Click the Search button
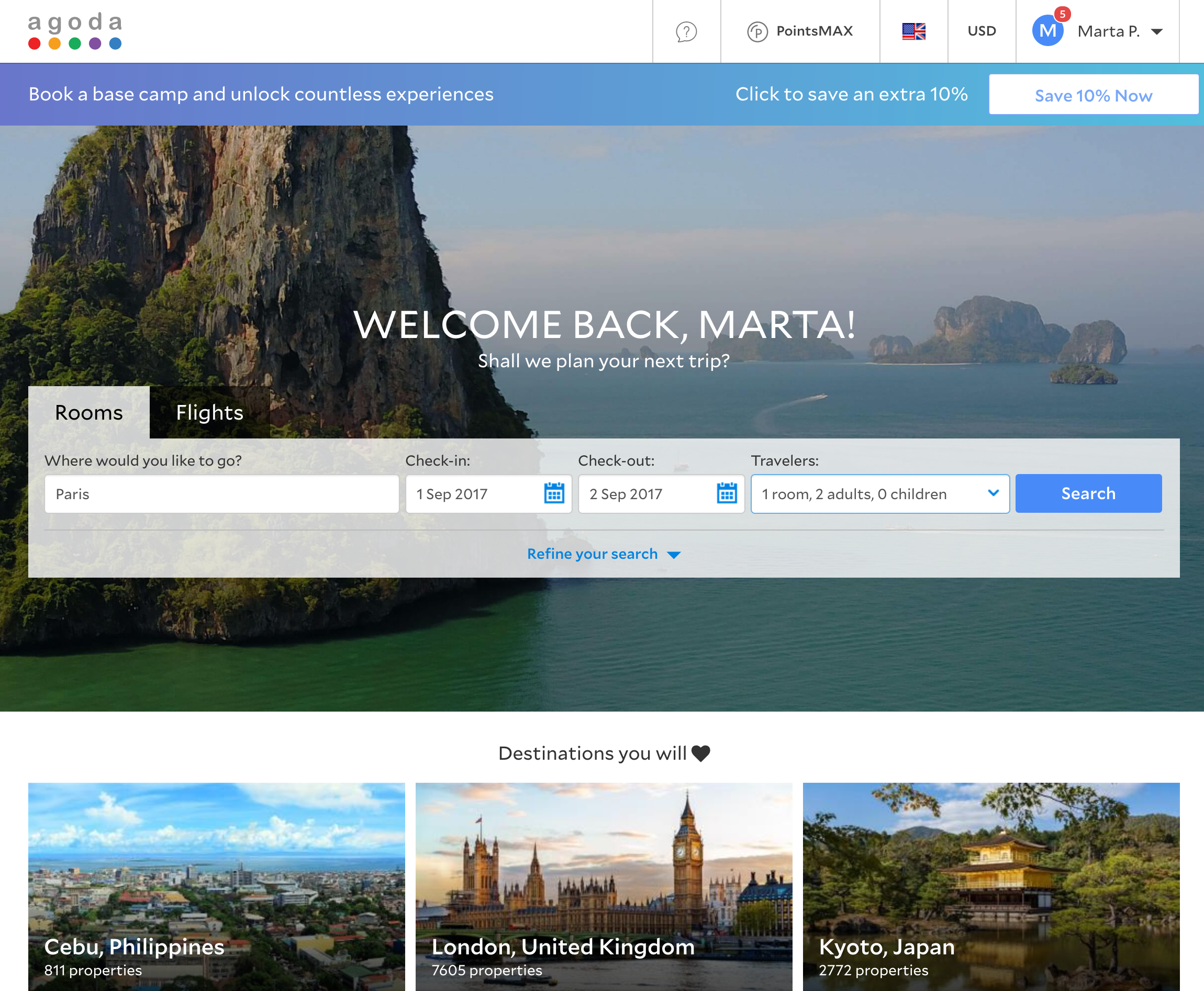The height and width of the screenshot is (991, 1204). pos(1088,494)
